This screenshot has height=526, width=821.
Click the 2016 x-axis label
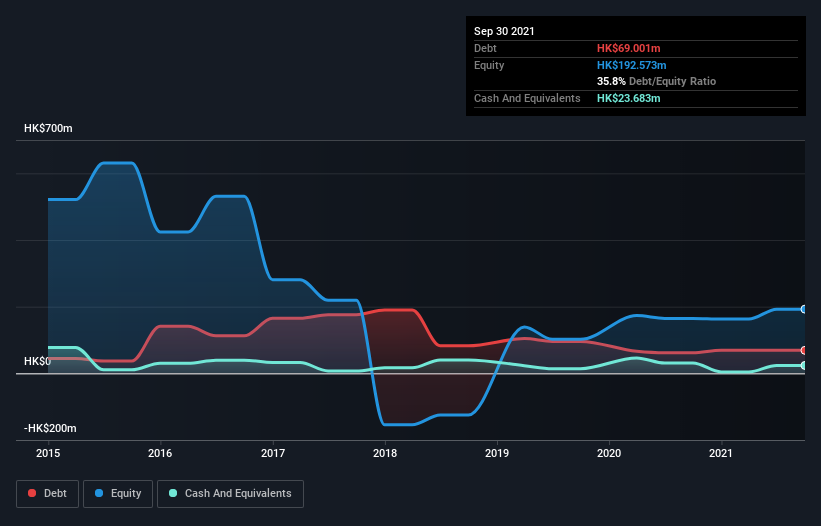(160, 453)
